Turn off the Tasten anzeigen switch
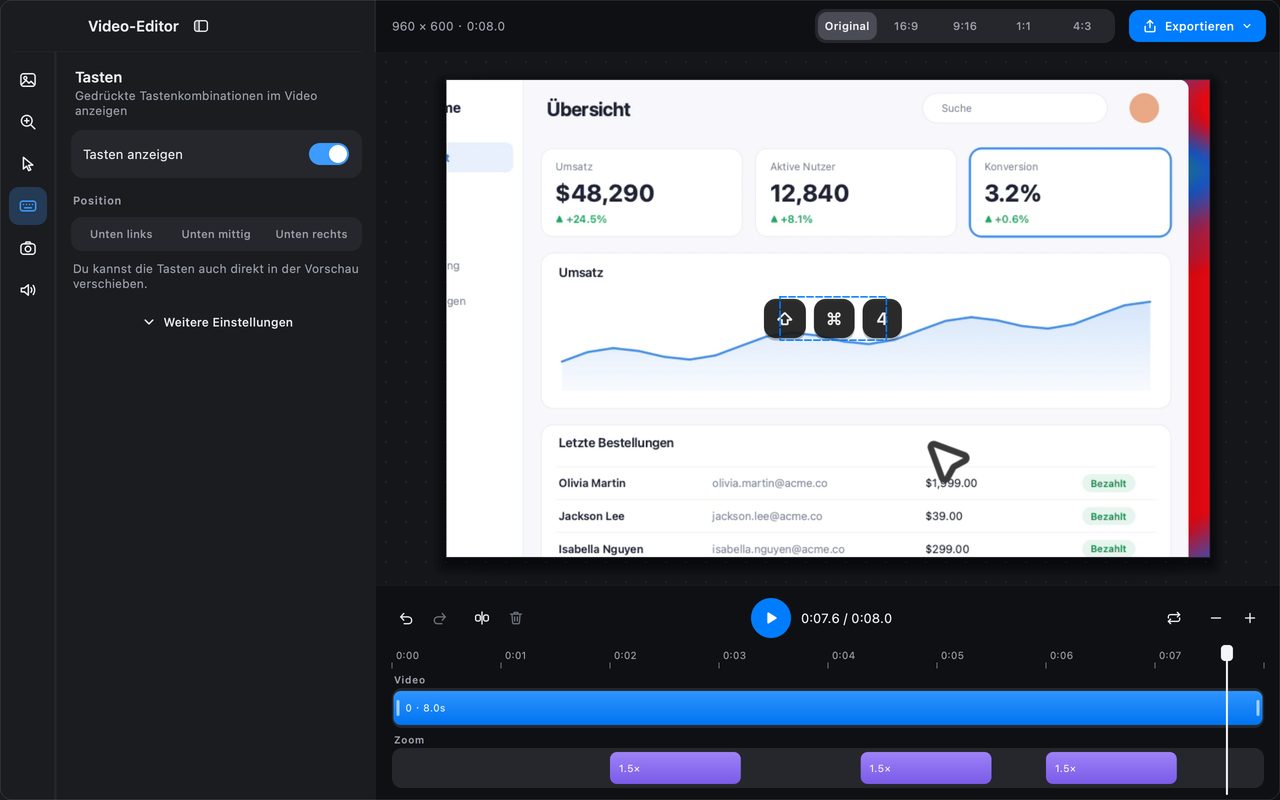The image size is (1280, 800). click(x=329, y=154)
